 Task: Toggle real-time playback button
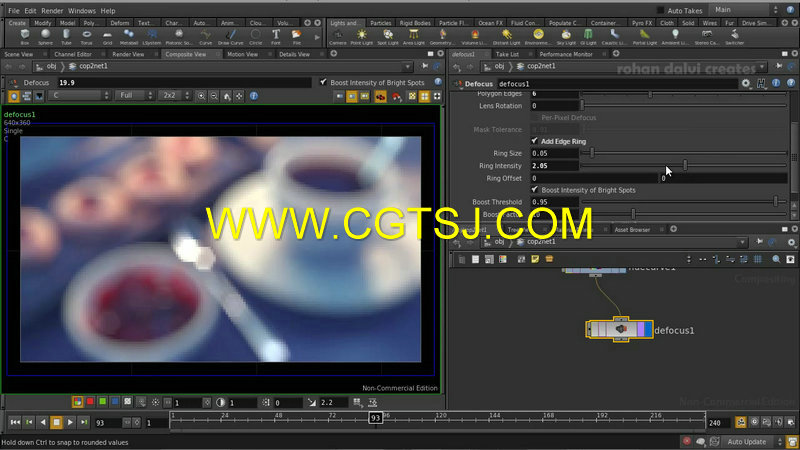(x=741, y=422)
